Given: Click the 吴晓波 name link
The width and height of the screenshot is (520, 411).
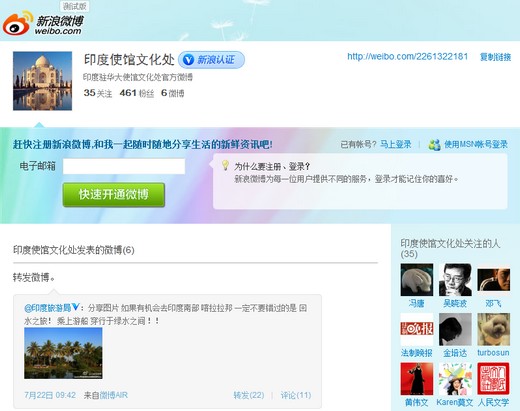Looking at the screenshot, I should pos(455,303).
